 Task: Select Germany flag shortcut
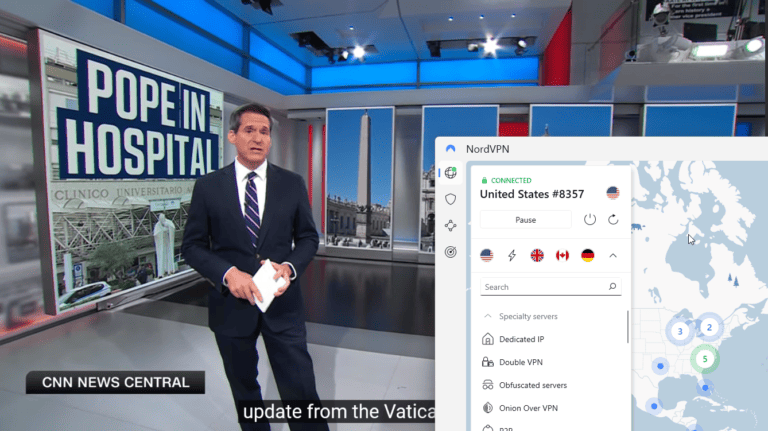click(x=587, y=255)
